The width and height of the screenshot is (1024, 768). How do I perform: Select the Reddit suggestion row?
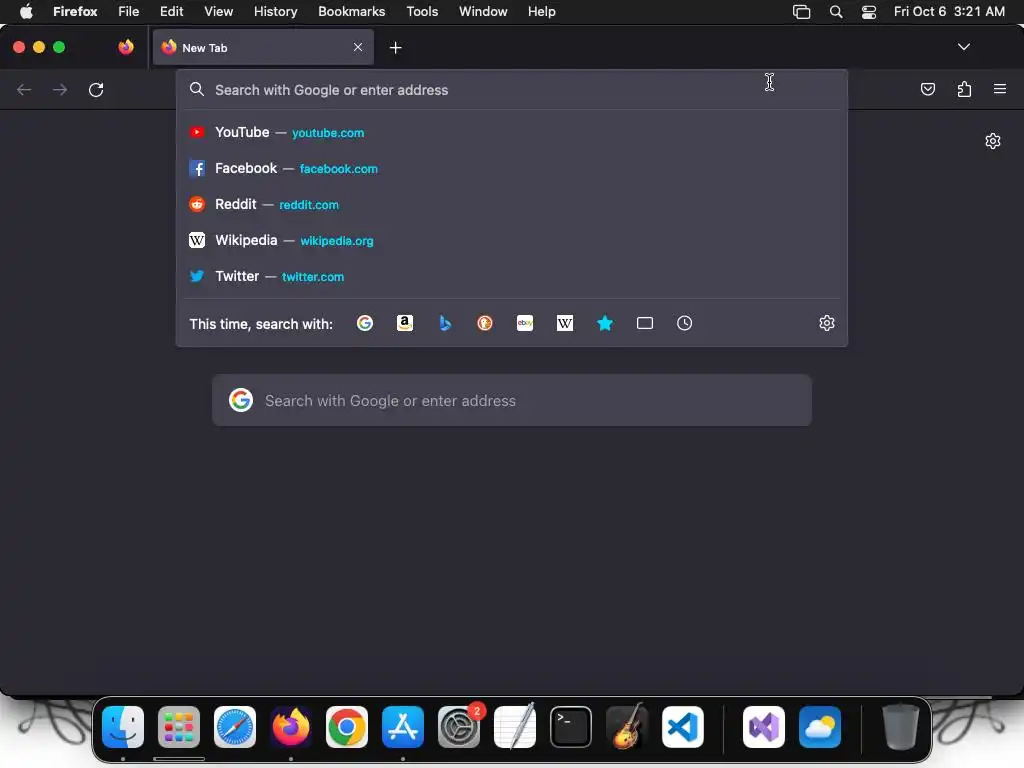(512, 204)
